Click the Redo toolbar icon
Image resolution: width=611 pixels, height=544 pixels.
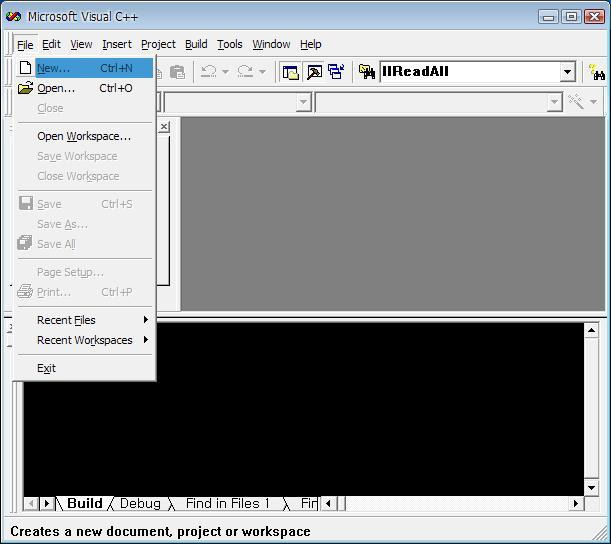coord(245,72)
